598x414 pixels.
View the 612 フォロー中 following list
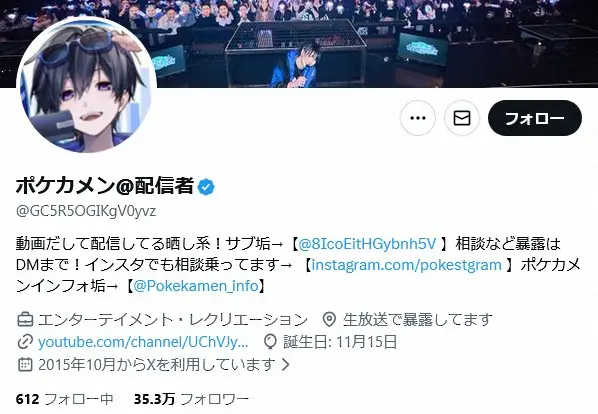(x=65, y=399)
